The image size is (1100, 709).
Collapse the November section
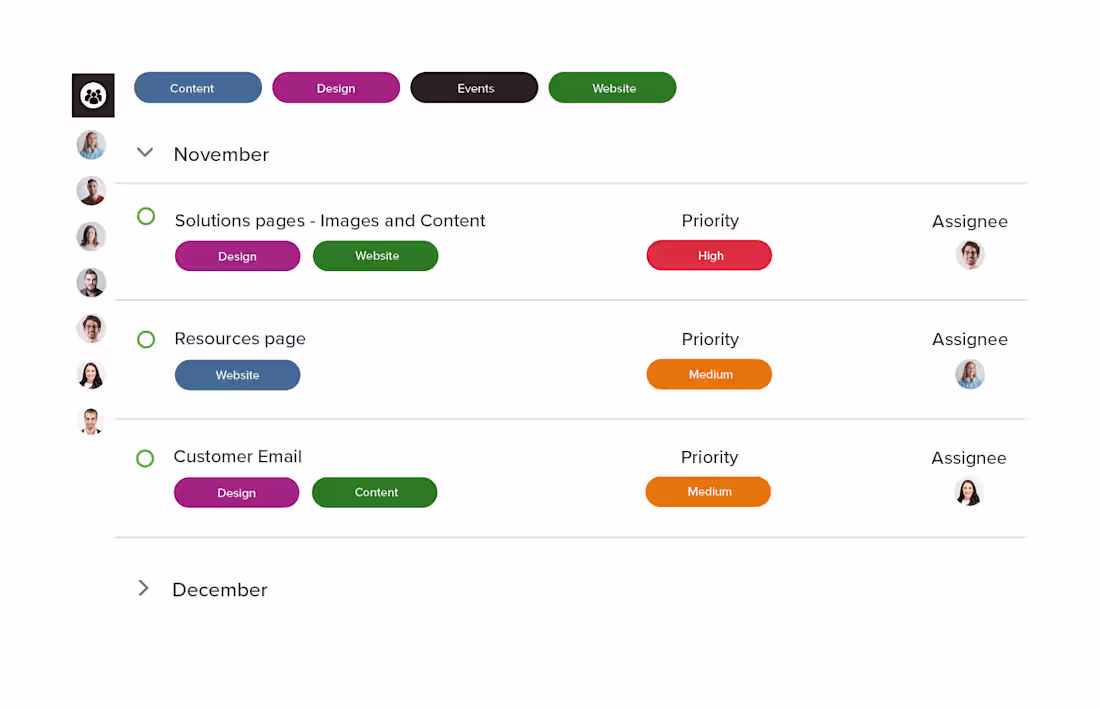(x=145, y=153)
